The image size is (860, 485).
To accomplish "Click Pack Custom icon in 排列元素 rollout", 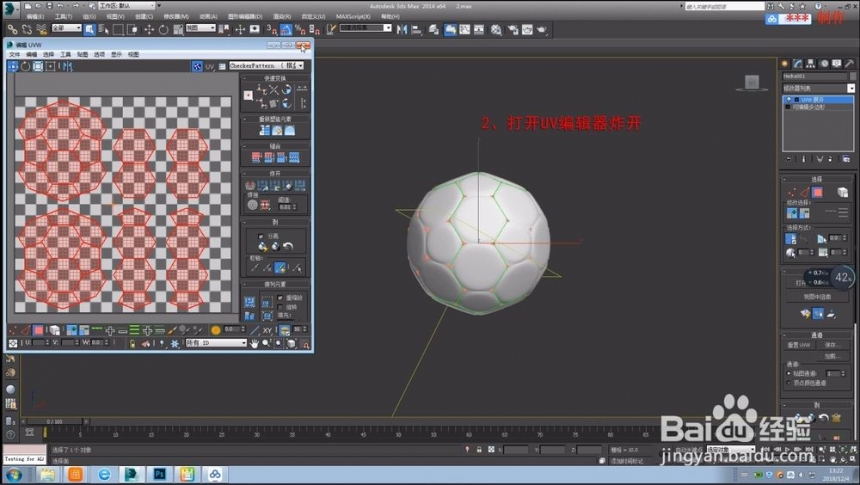I will click(250, 302).
